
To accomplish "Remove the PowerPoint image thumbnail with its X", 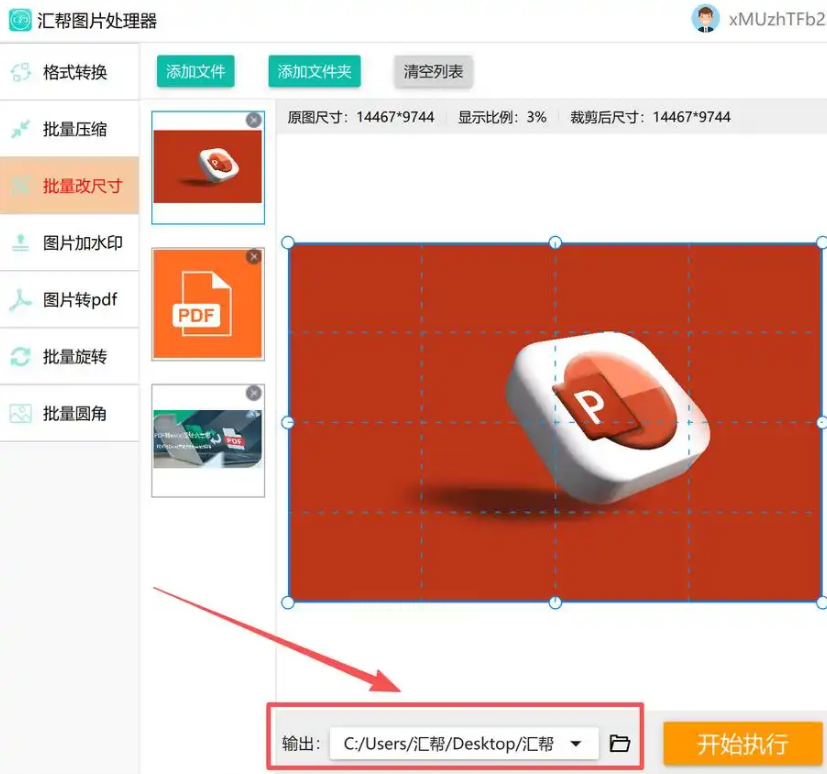I will (x=254, y=120).
